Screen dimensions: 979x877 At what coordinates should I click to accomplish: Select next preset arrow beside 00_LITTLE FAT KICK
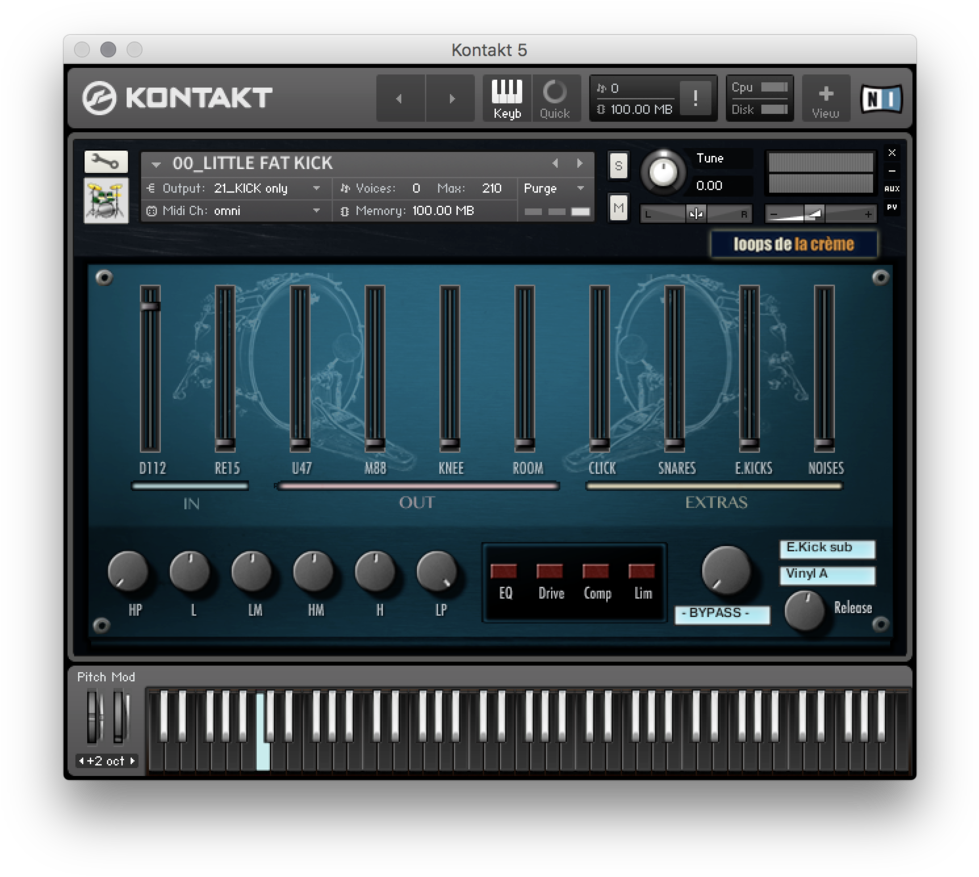click(x=580, y=164)
